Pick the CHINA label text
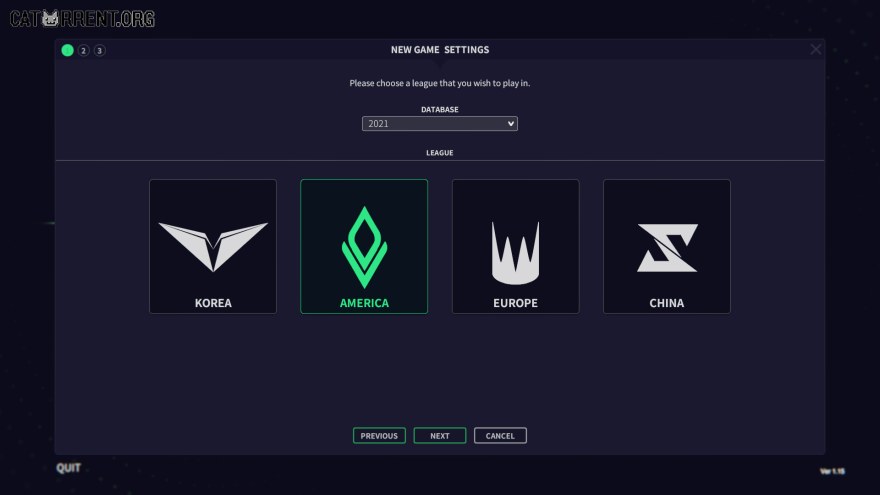This screenshot has width=880, height=495. 667,303
